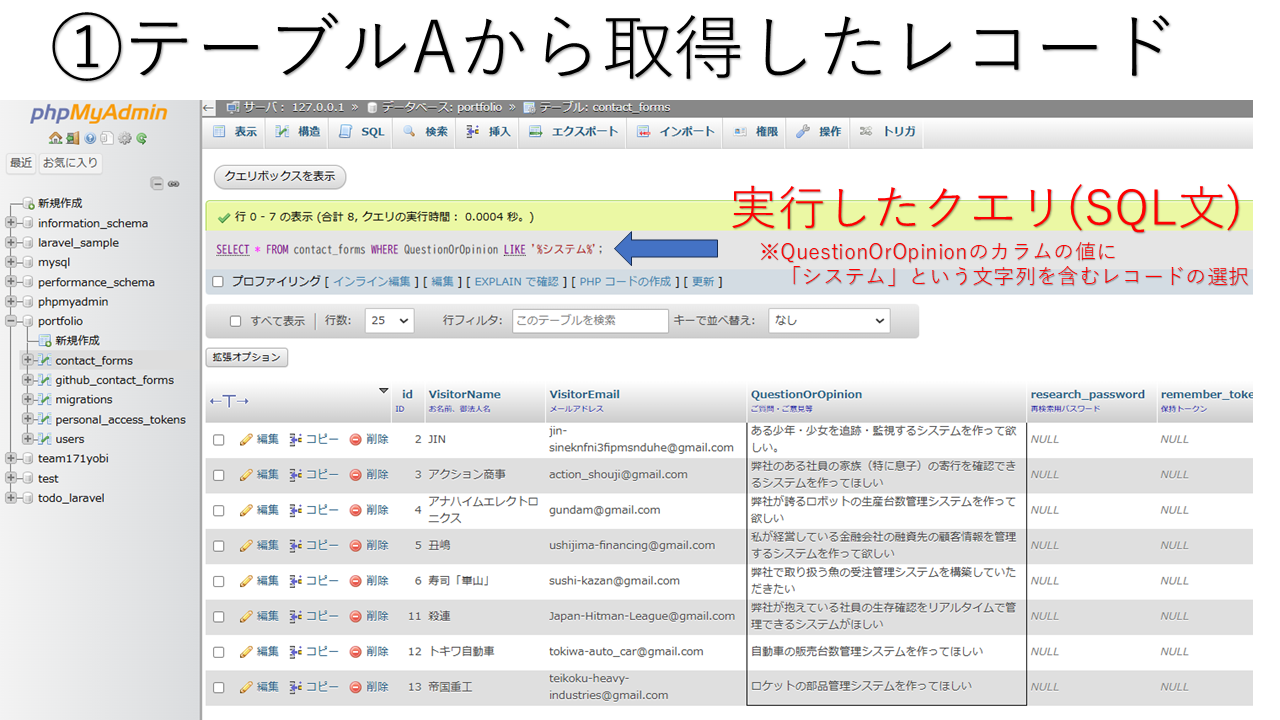
Task: Toggle the プロファイリング checkbox
Action: pyautogui.click(x=218, y=282)
